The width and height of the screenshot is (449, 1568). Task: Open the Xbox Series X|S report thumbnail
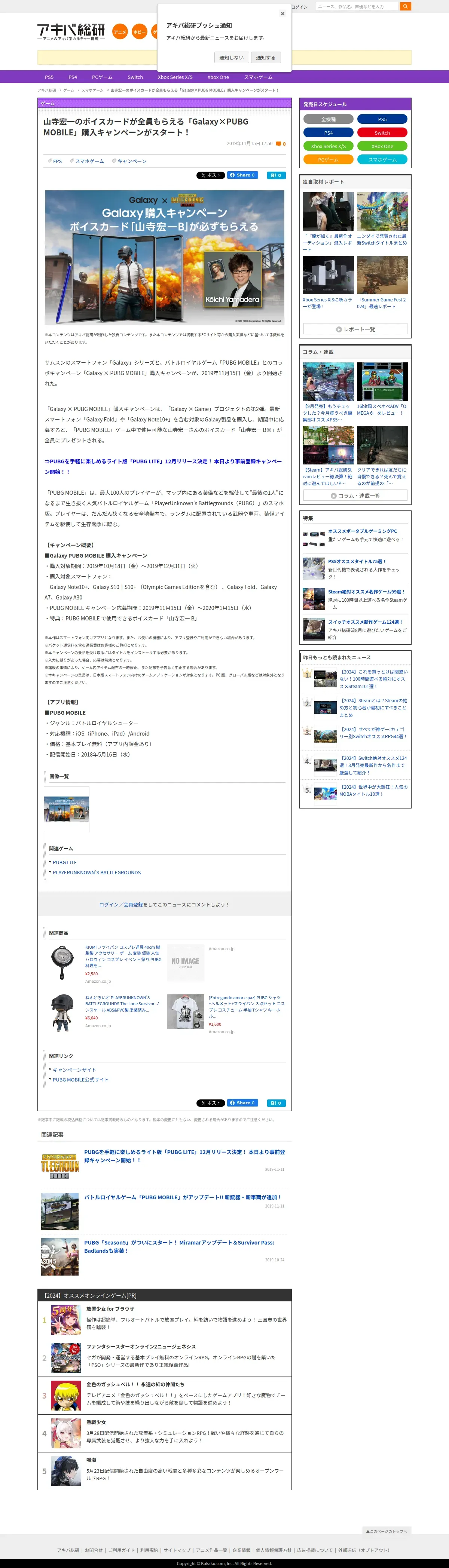coord(329,275)
